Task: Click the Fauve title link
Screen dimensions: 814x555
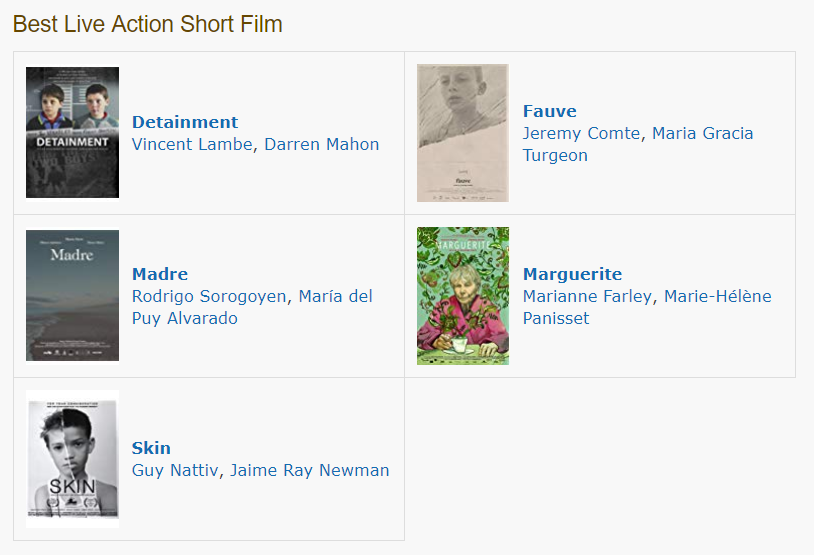Action: (x=549, y=111)
